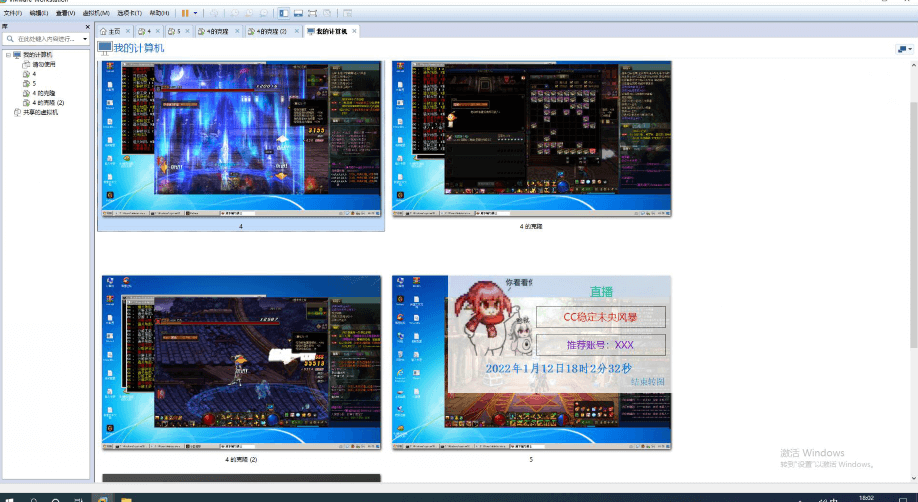
Task: Open the 编辑(E) menu
Action: 39,13
